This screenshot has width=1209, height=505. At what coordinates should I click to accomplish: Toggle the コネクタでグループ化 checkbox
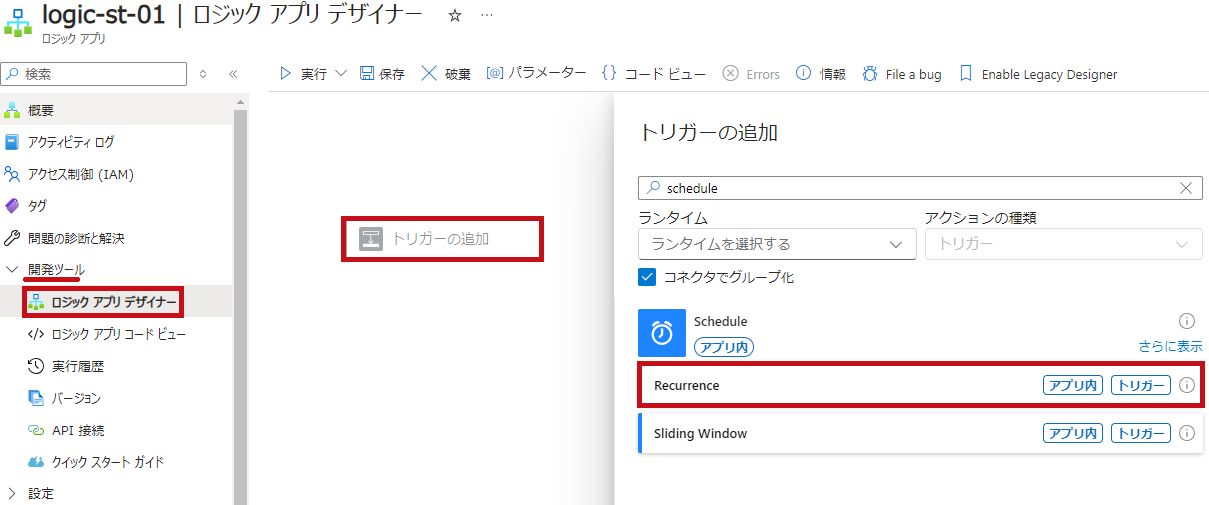click(647, 277)
